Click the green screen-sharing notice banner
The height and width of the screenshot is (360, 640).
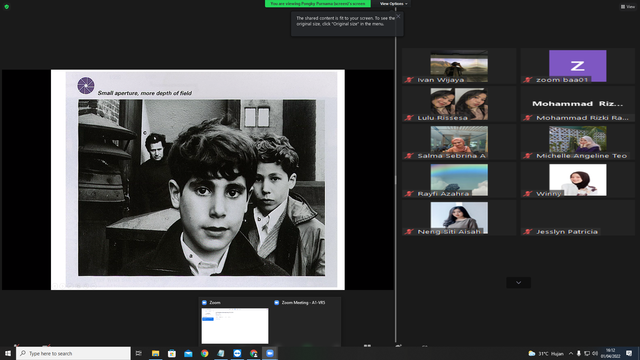coord(318,4)
